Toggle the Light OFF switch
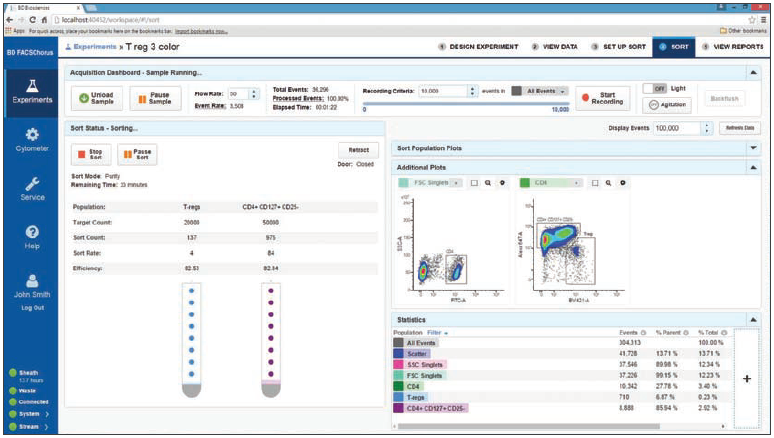This screenshot has height=438, width=774. point(655,88)
